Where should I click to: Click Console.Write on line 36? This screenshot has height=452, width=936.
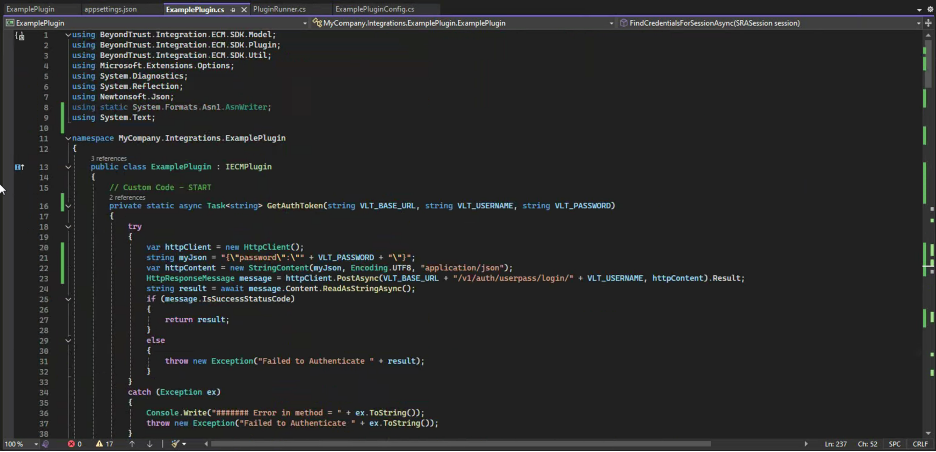click(x=176, y=413)
